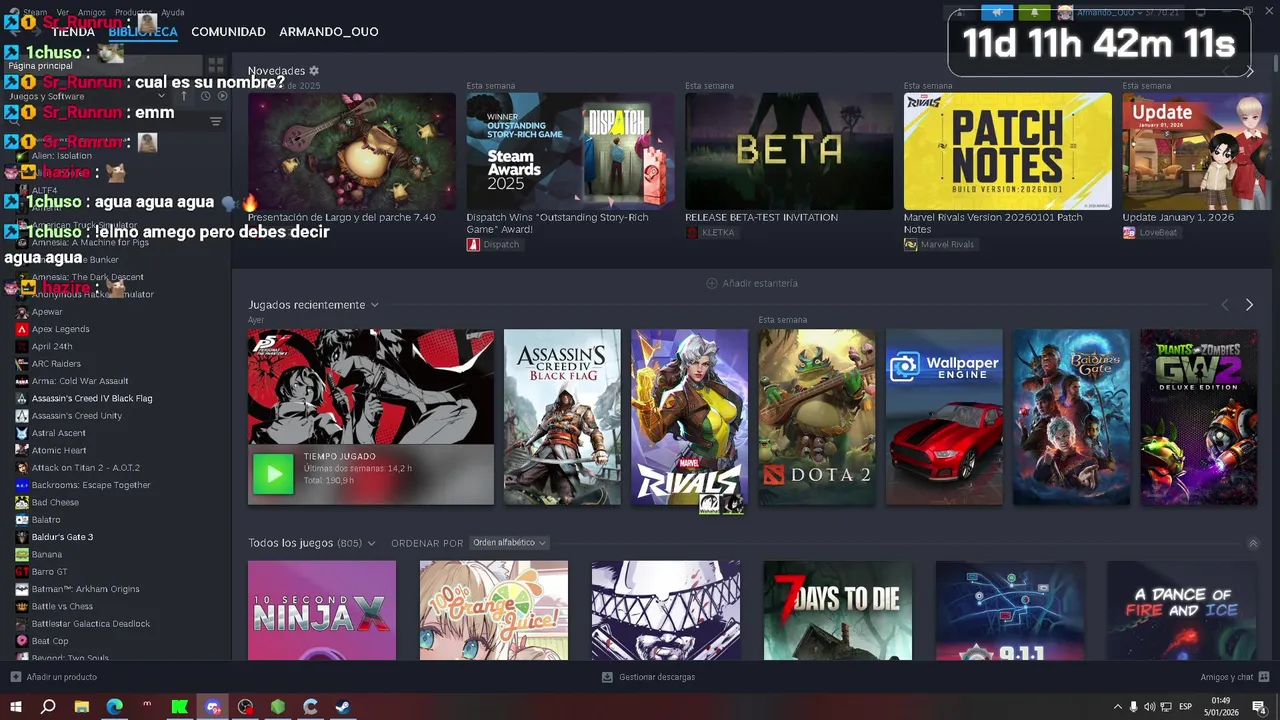Click the KLETKA game icon under news
Screen dimensions: 1280x720
692,232
